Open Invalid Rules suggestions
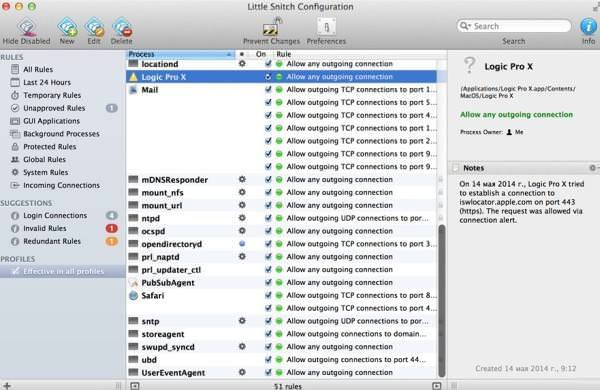600x390 pixels. [45, 228]
